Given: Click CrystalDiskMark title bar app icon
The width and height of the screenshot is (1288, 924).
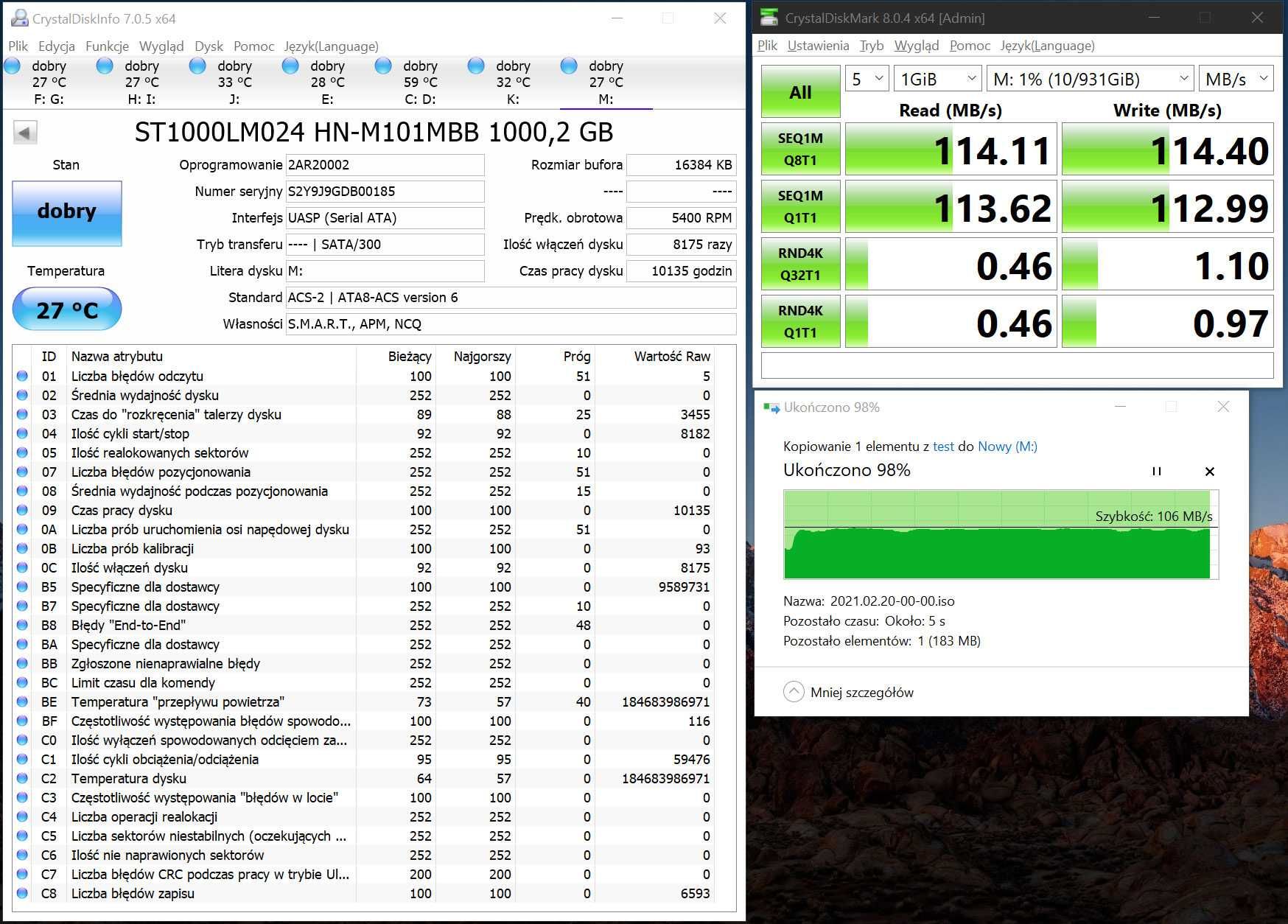Looking at the screenshot, I should [769, 17].
